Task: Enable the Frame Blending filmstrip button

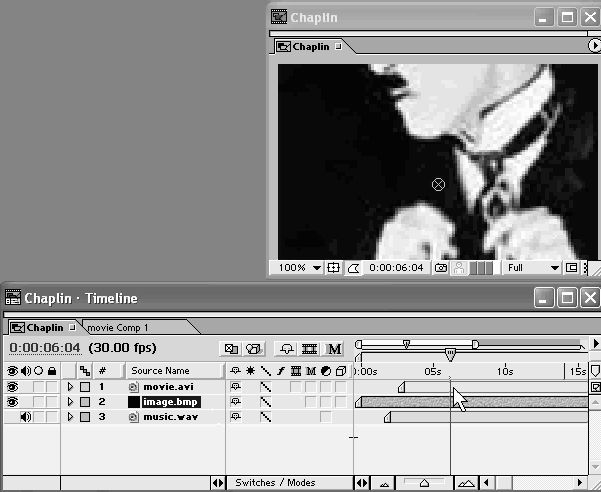Action: [309, 349]
